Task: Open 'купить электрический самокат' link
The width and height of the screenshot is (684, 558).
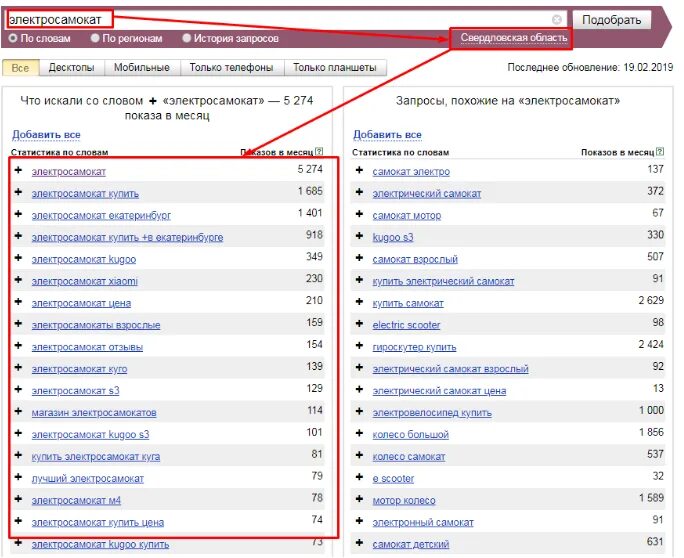Action: (443, 281)
